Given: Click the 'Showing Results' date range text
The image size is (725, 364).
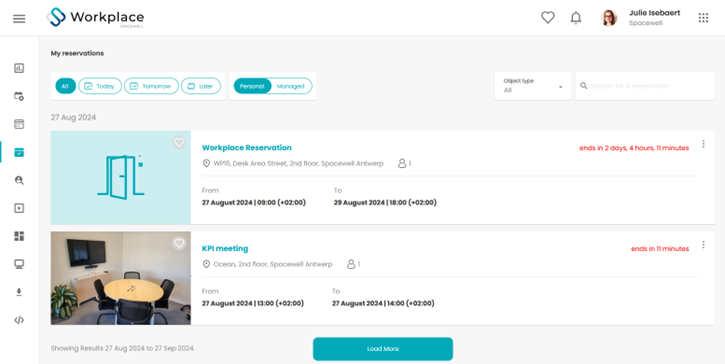Looking at the screenshot, I should click(122, 348).
